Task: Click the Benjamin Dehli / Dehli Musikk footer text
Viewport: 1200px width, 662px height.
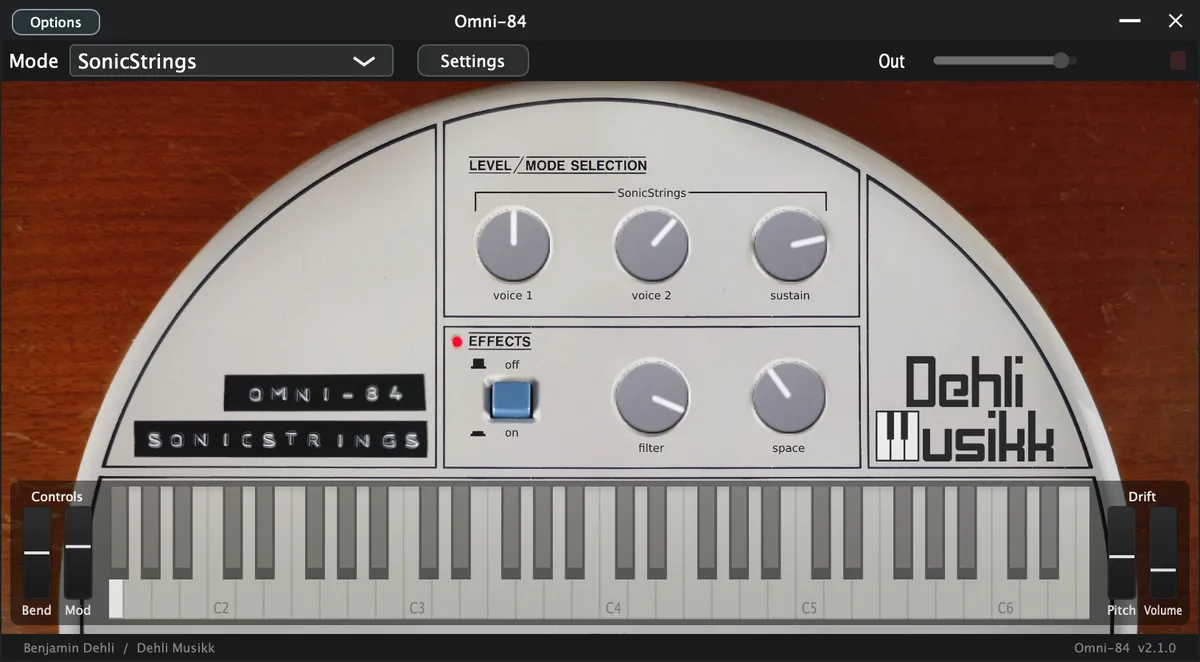Action: click(x=119, y=648)
